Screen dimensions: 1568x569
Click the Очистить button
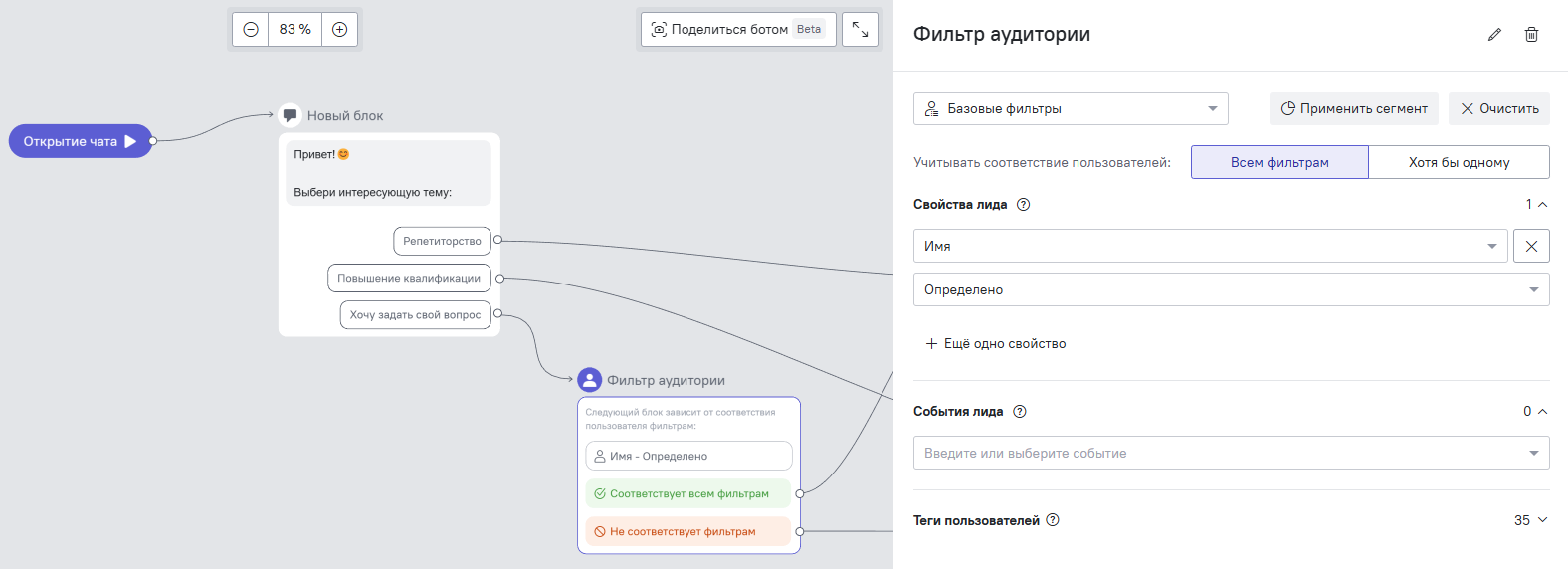coord(1498,108)
